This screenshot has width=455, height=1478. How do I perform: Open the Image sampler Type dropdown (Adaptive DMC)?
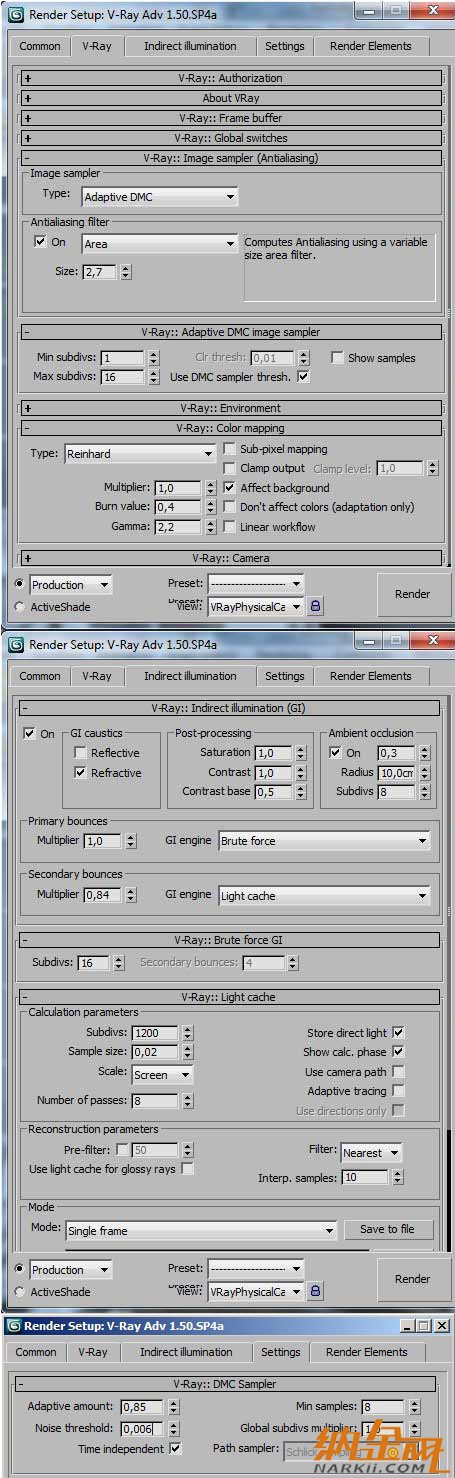(x=159, y=197)
